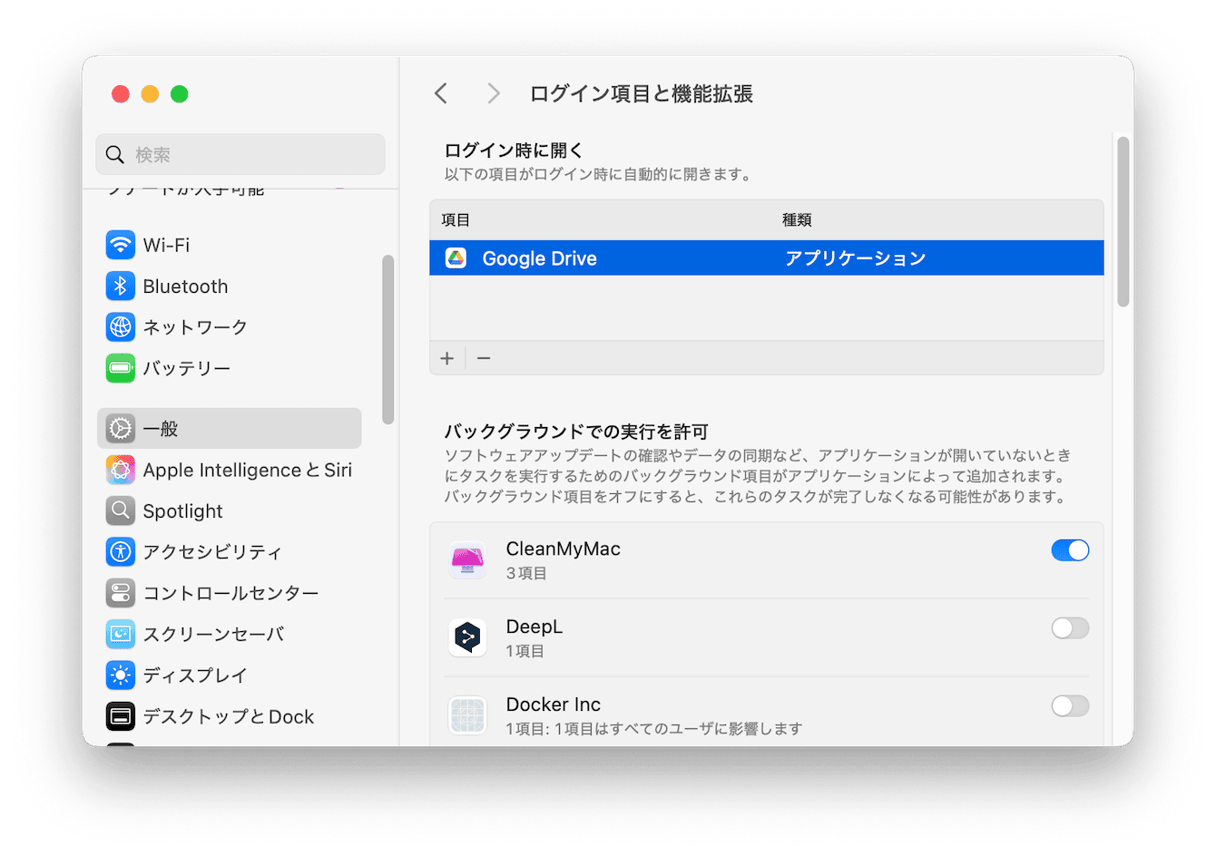The image size is (1216, 855).
Task: Click the CleanMyMac app icon
Action: pyautogui.click(x=467, y=560)
